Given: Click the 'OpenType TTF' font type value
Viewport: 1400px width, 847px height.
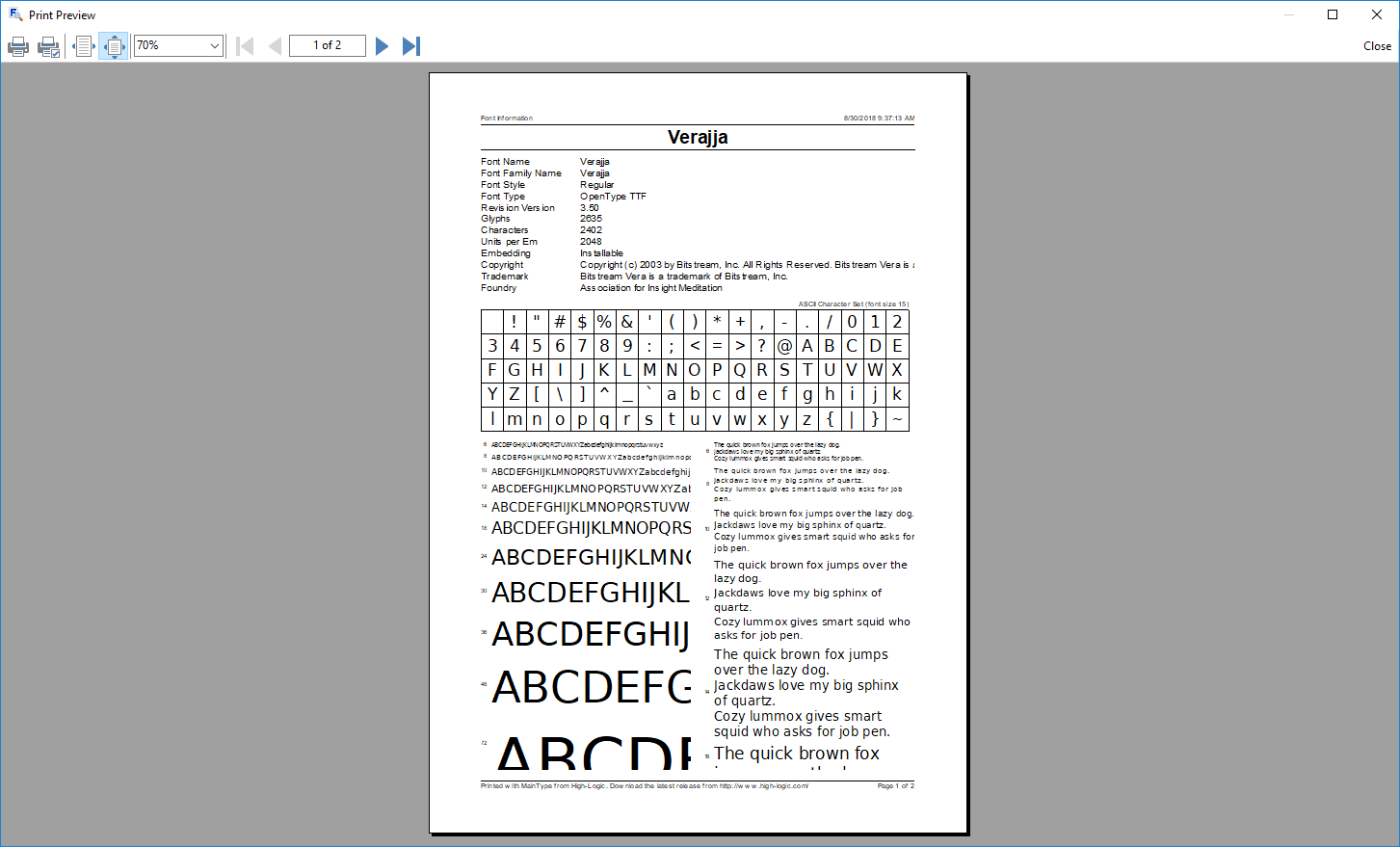Looking at the screenshot, I should pos(613,197).
